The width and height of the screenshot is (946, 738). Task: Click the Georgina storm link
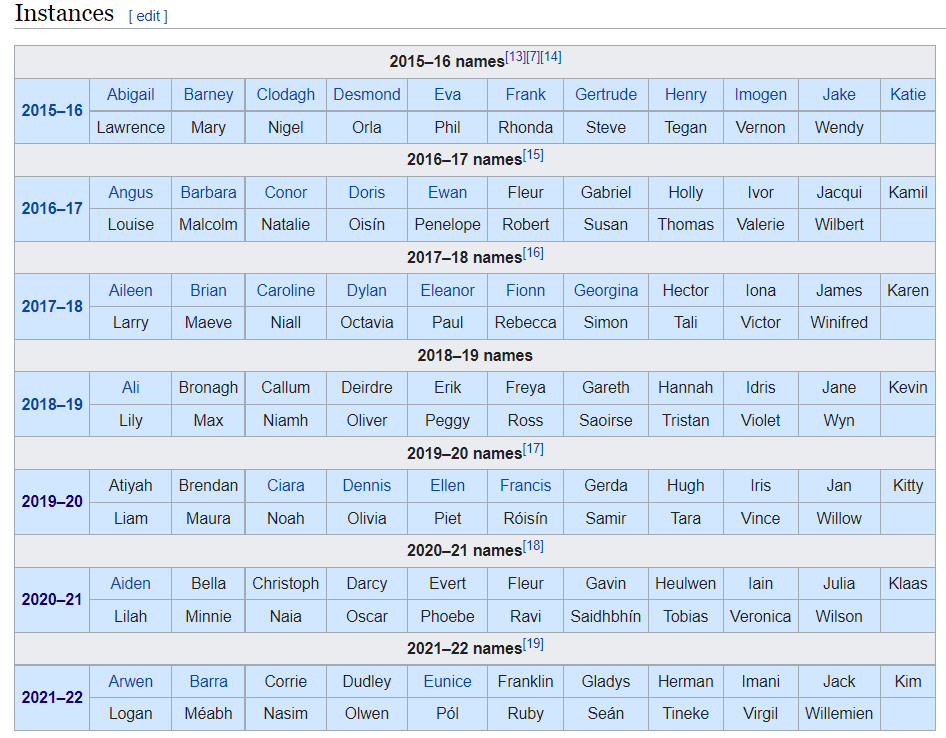[606, 291]
